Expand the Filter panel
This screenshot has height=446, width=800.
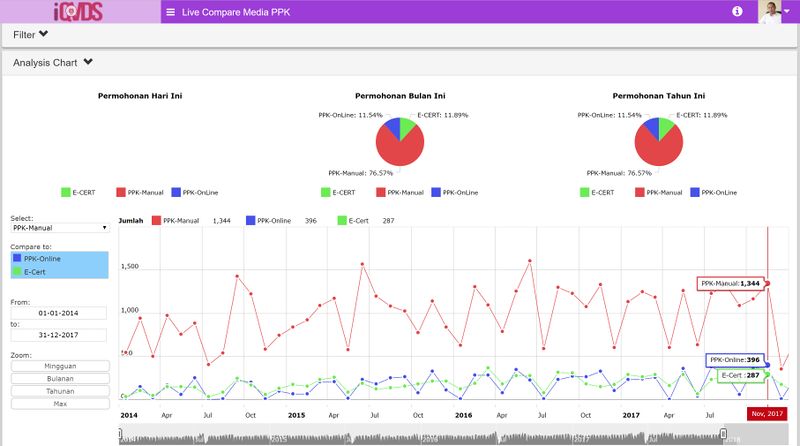tap(31, 35)
